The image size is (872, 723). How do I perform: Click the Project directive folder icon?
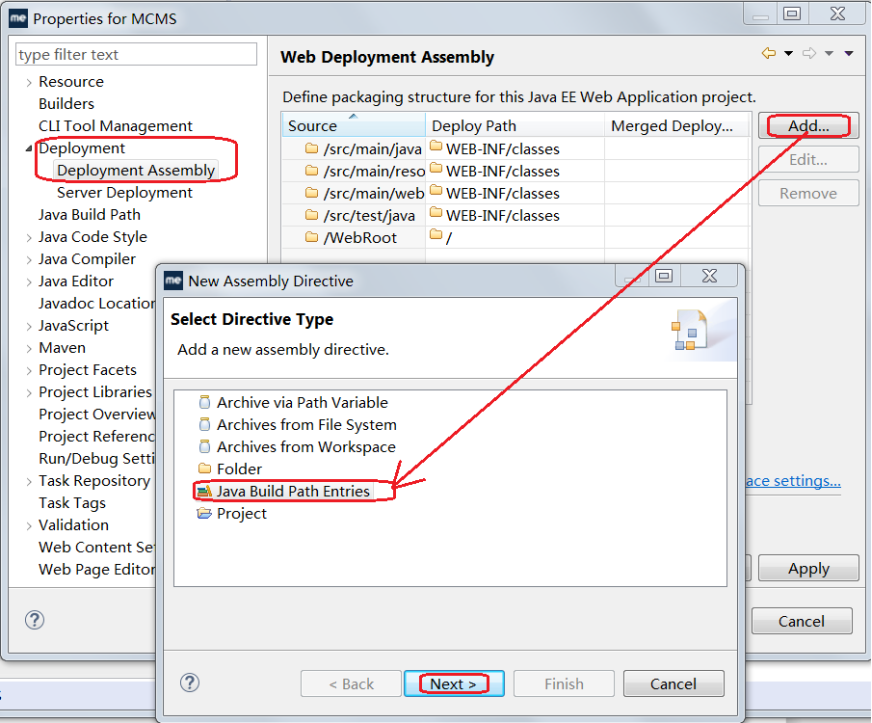[205, 513]
